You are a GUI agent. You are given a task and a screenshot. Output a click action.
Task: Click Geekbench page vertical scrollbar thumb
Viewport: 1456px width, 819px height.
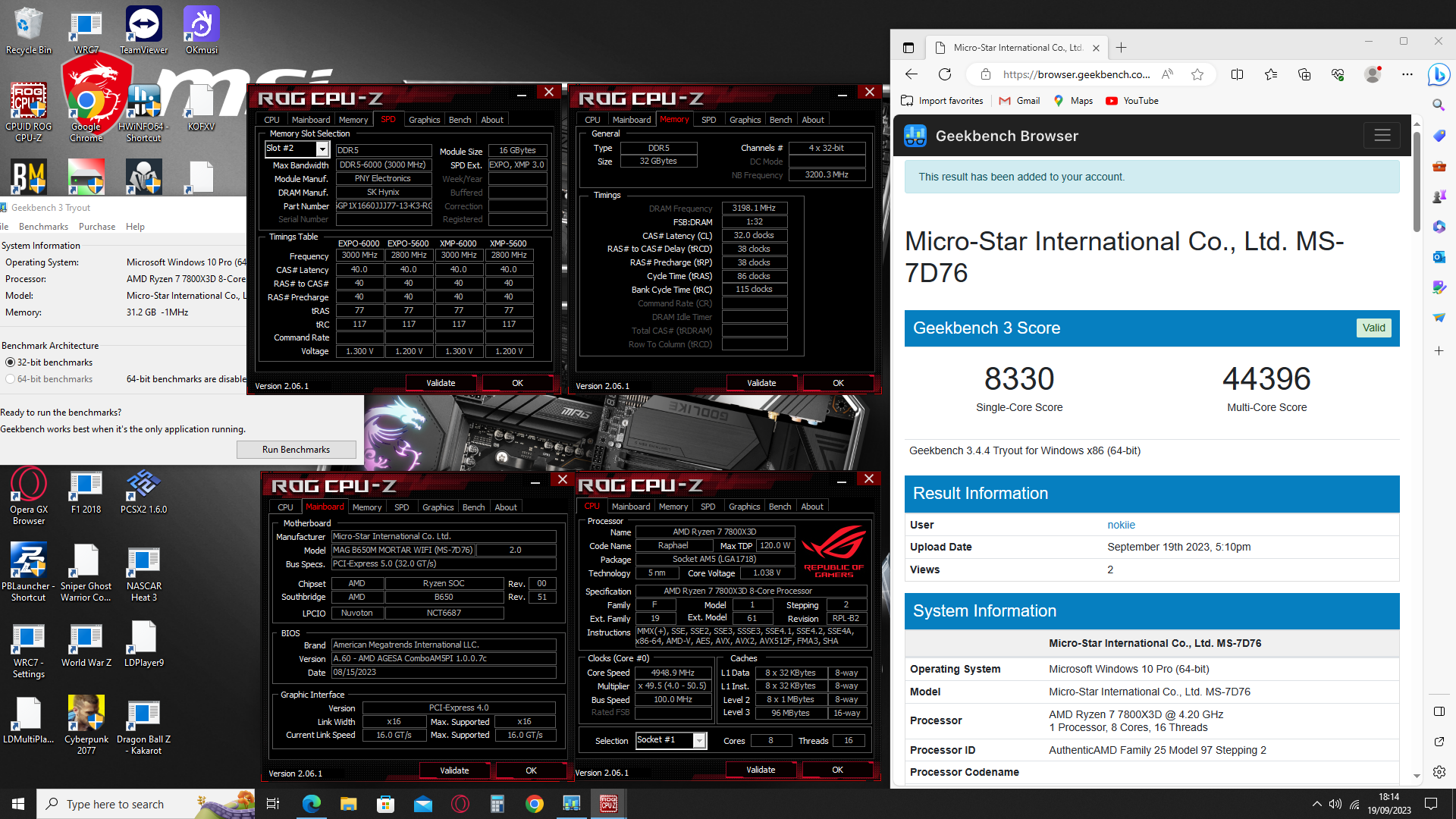(1416, 182)
